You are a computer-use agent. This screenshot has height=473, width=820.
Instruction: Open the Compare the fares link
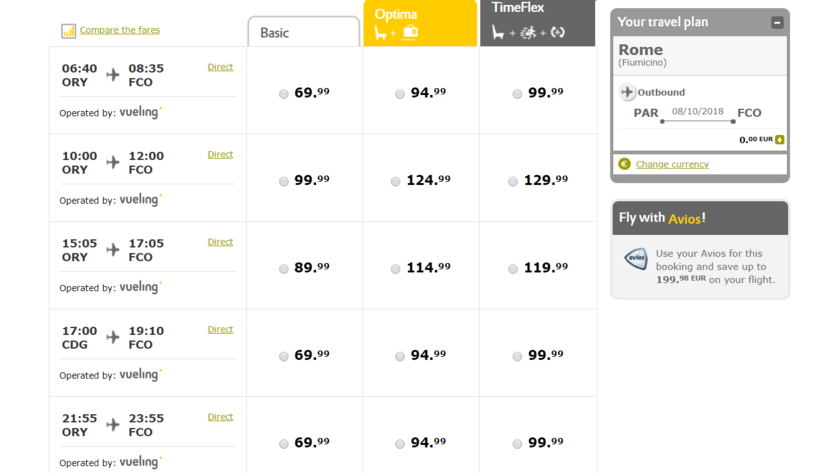pos(119,30)
